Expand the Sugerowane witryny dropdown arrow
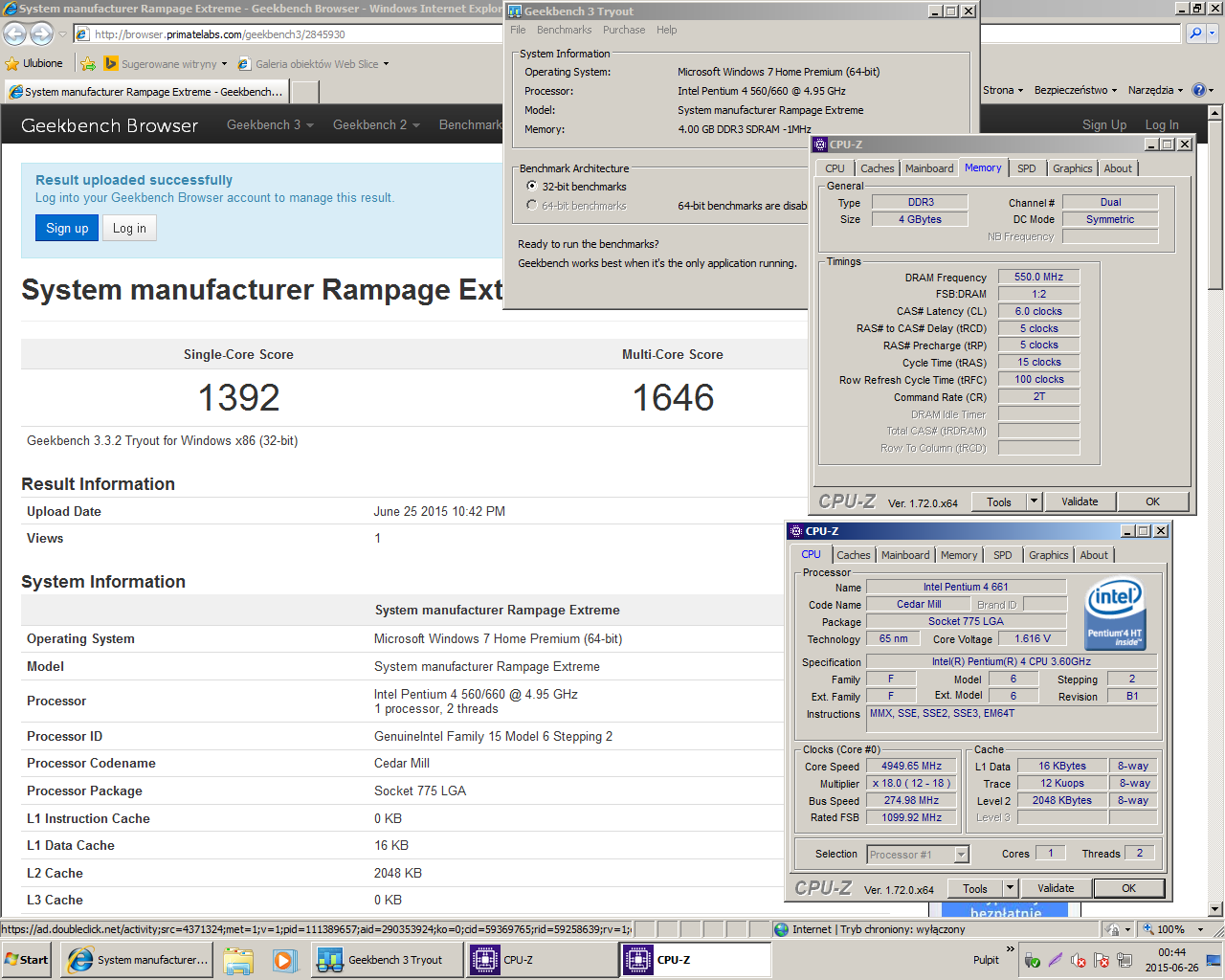This screenshot has height=980, width=1225. (x=224, y=64)
